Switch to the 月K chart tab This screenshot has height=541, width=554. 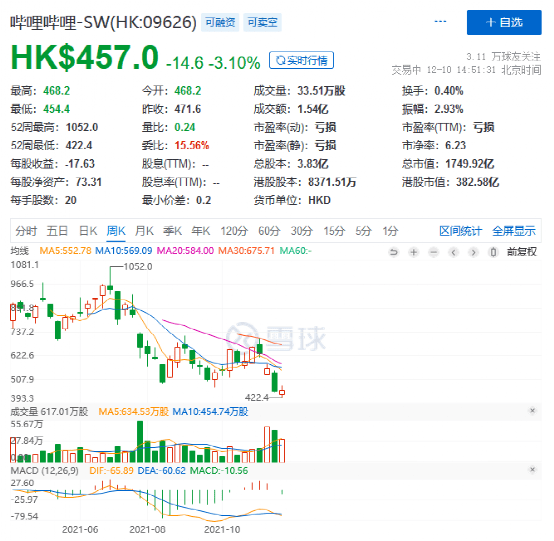(144, 231)
